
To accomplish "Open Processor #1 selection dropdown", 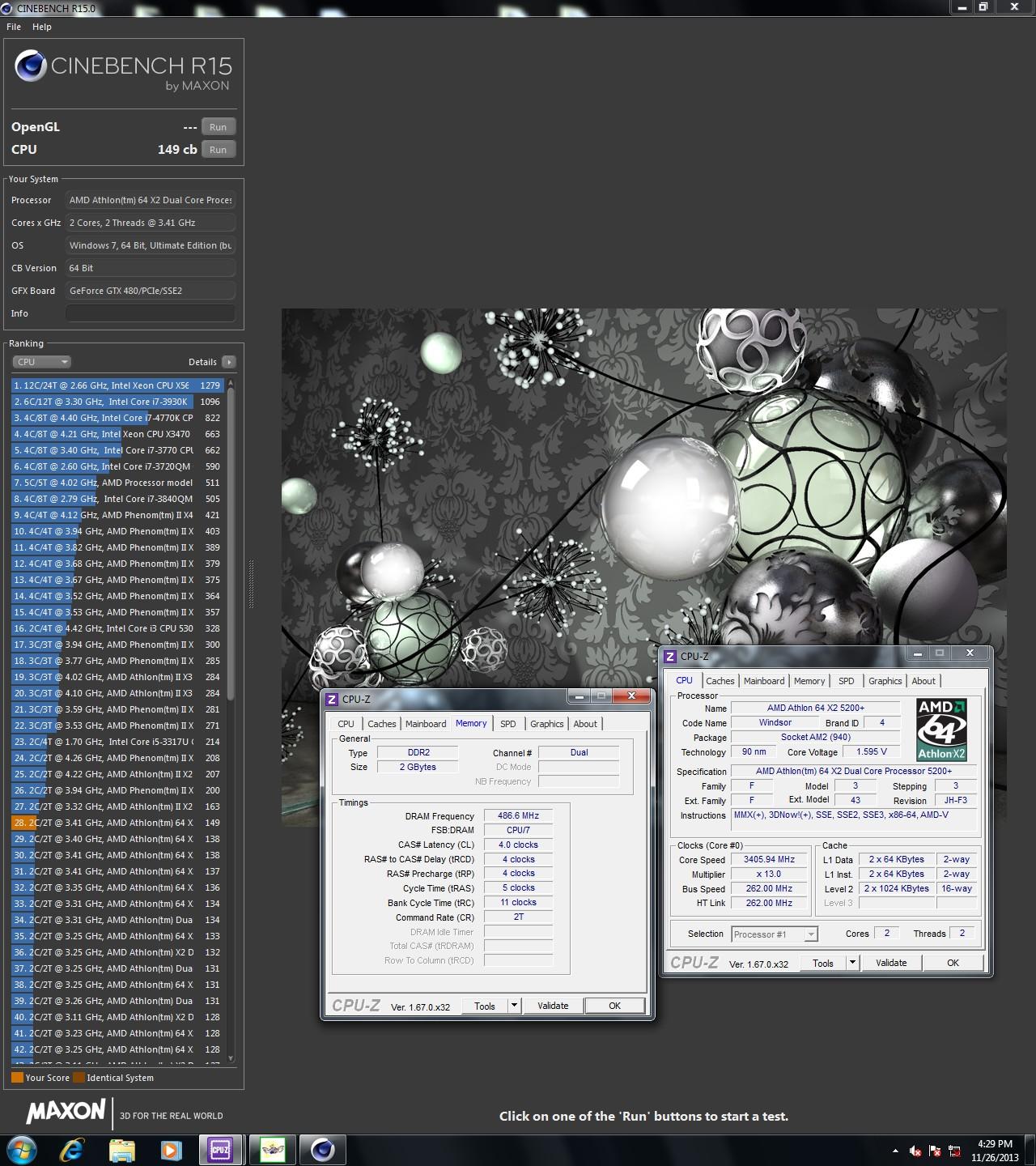I will tap(774, 934).
